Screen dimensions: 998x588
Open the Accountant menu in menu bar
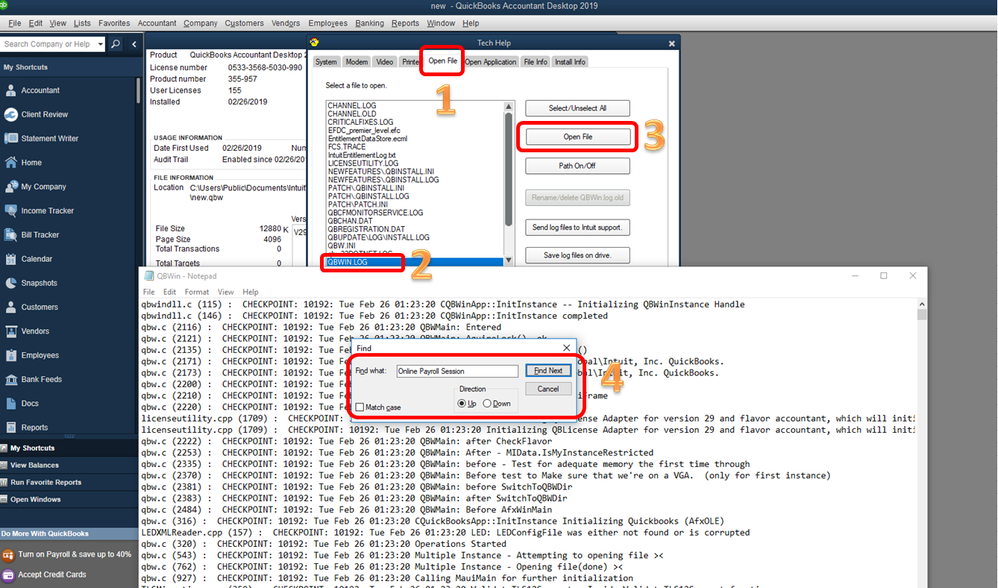pyautogui.click(x=157, y=23)
